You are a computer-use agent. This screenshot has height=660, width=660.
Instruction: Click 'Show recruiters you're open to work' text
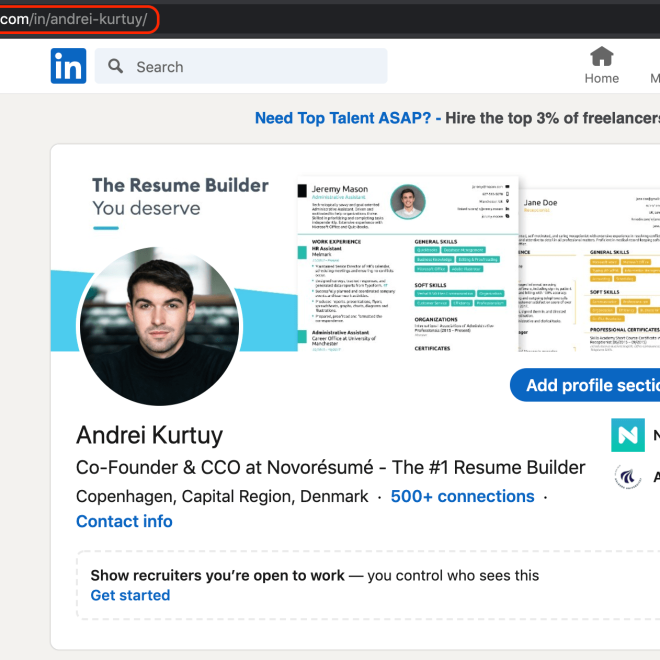click(217, 575)
